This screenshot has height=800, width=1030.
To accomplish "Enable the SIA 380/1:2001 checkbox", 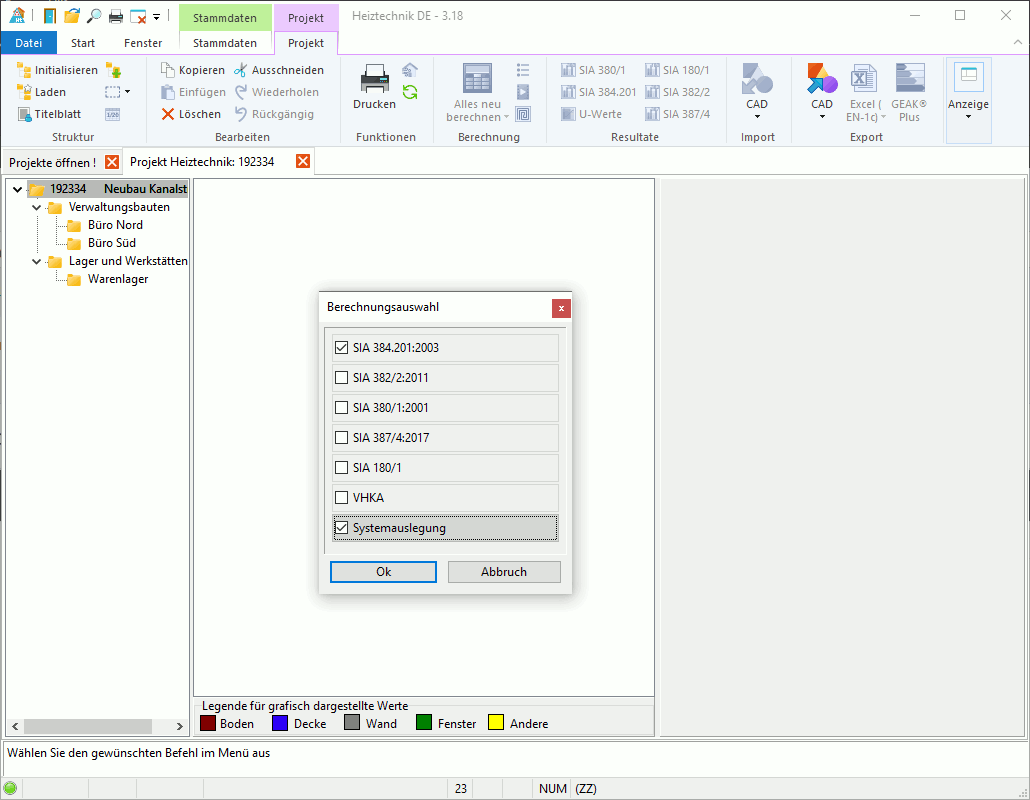I will coord(342,408).
